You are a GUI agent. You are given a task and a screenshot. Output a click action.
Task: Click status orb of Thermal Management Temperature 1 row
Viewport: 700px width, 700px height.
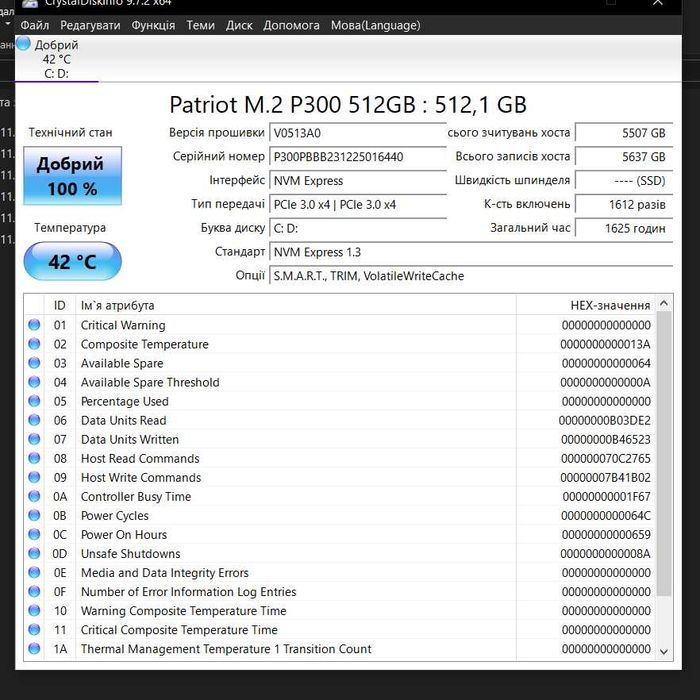click(34, 648)
